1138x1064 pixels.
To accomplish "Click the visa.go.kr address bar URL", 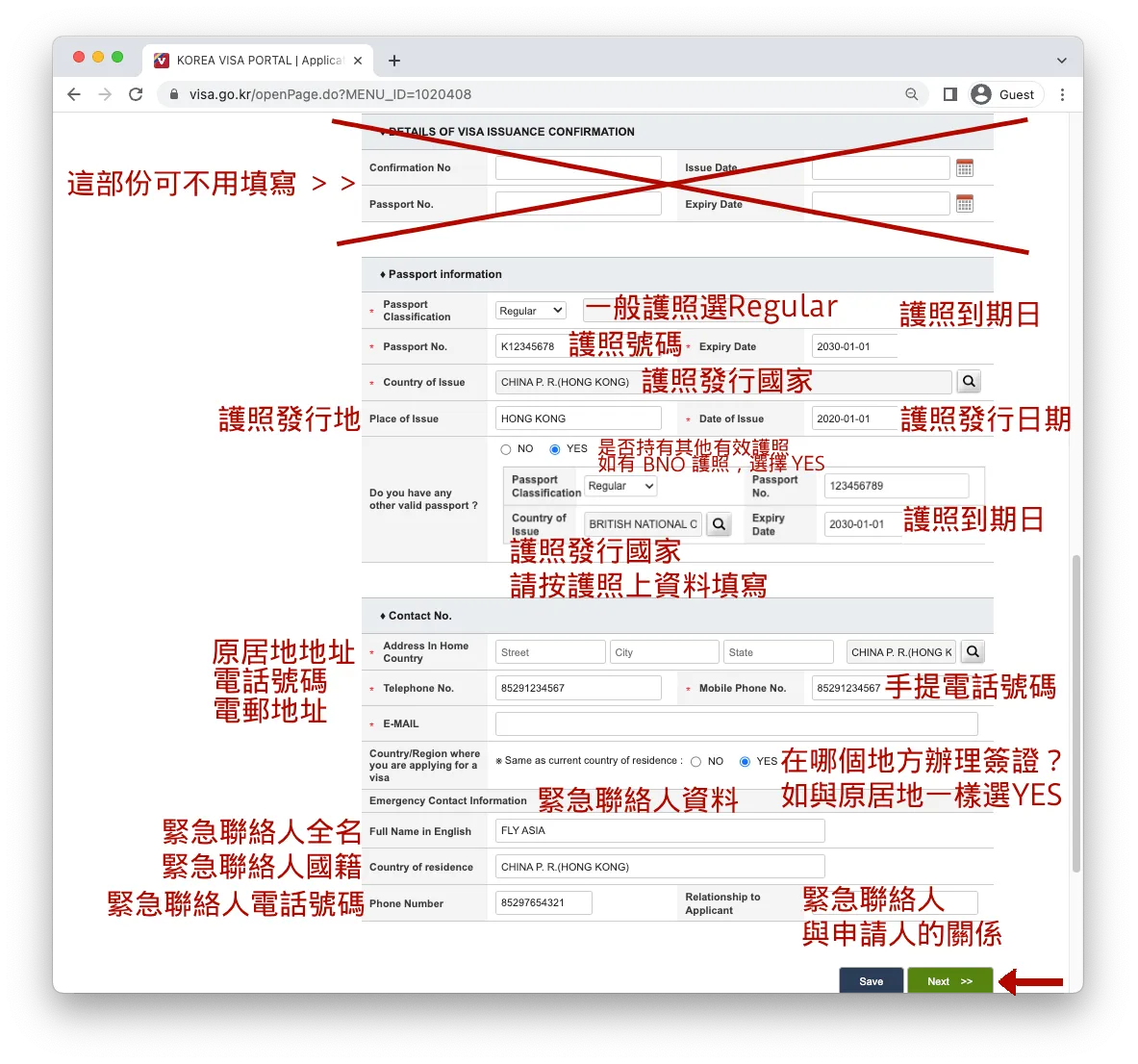I will tap(330, 94).
